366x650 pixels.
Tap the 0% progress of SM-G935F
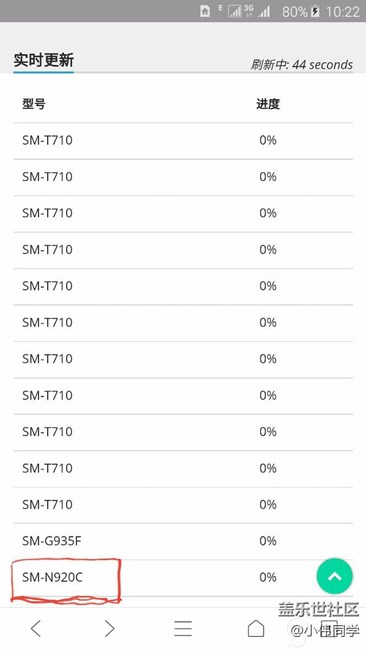(268, 541)
